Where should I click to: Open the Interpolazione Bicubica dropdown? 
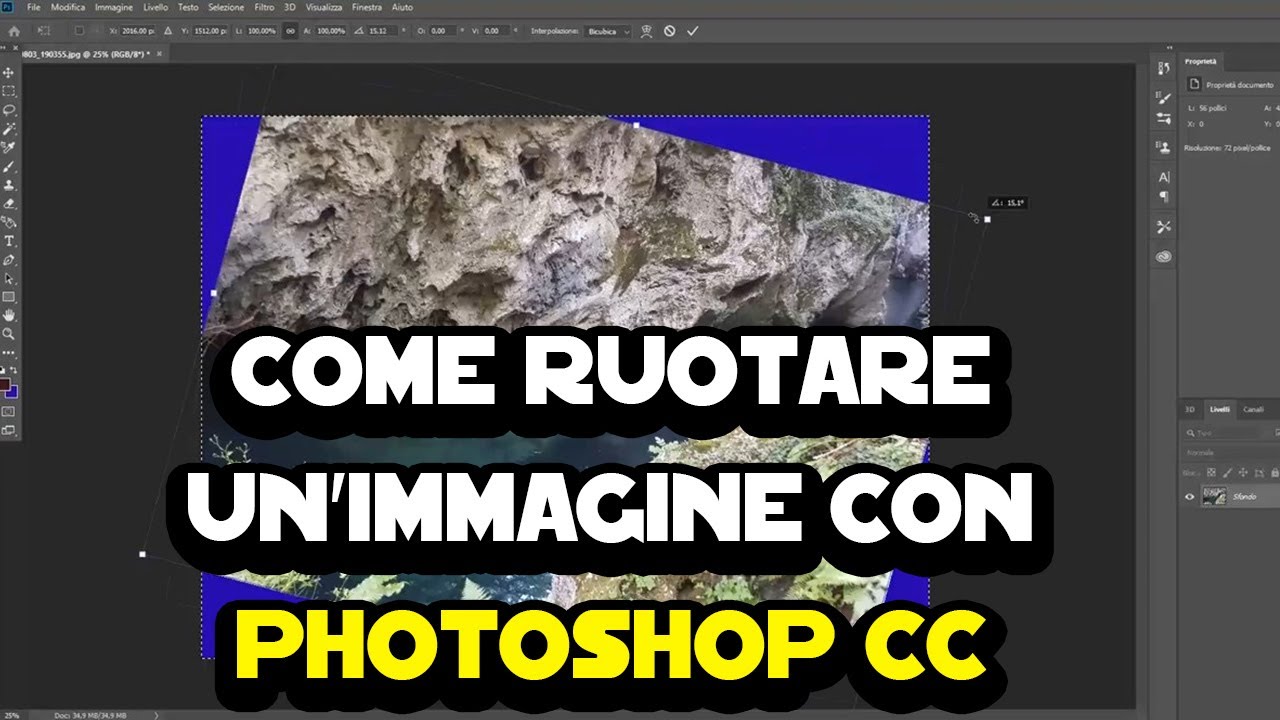click(x=609, y=31)
